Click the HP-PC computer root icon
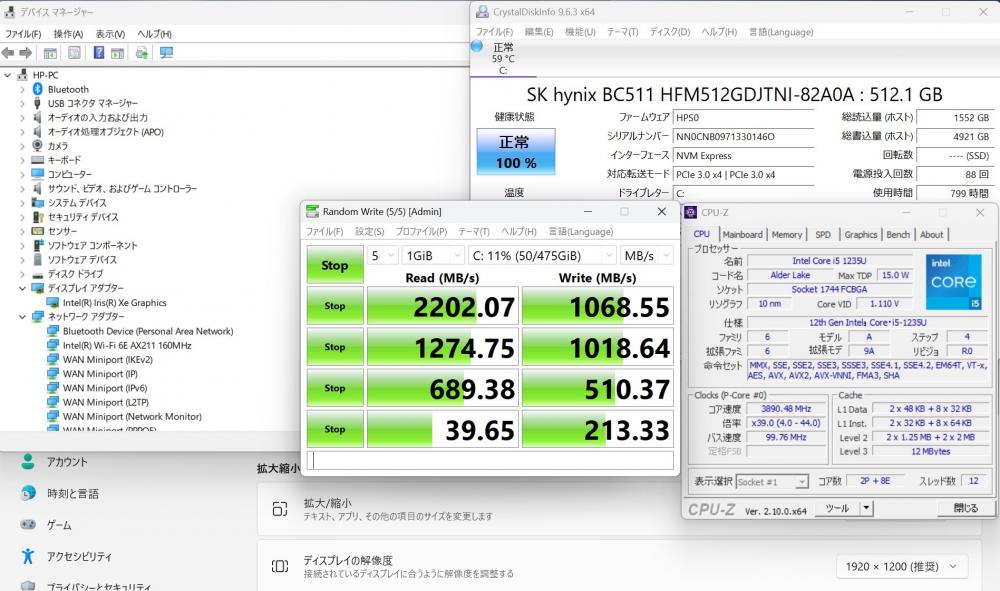Screen dimensions: 1000x591 pyautogui.click(x=23, y=75)
